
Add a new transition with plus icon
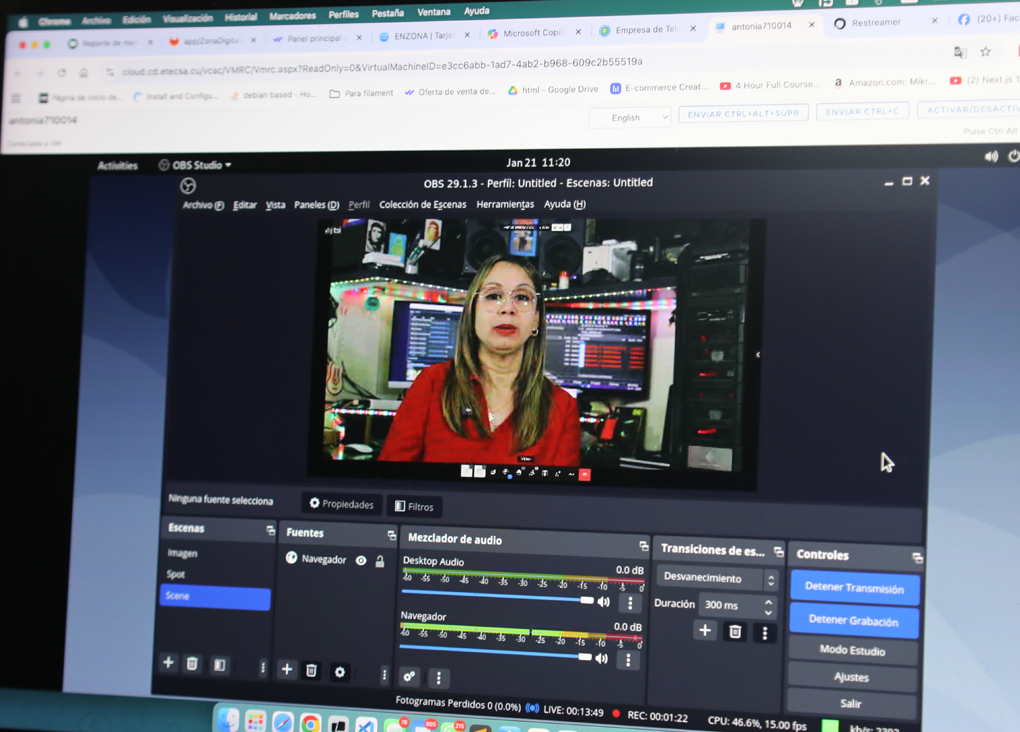[705, 631]
